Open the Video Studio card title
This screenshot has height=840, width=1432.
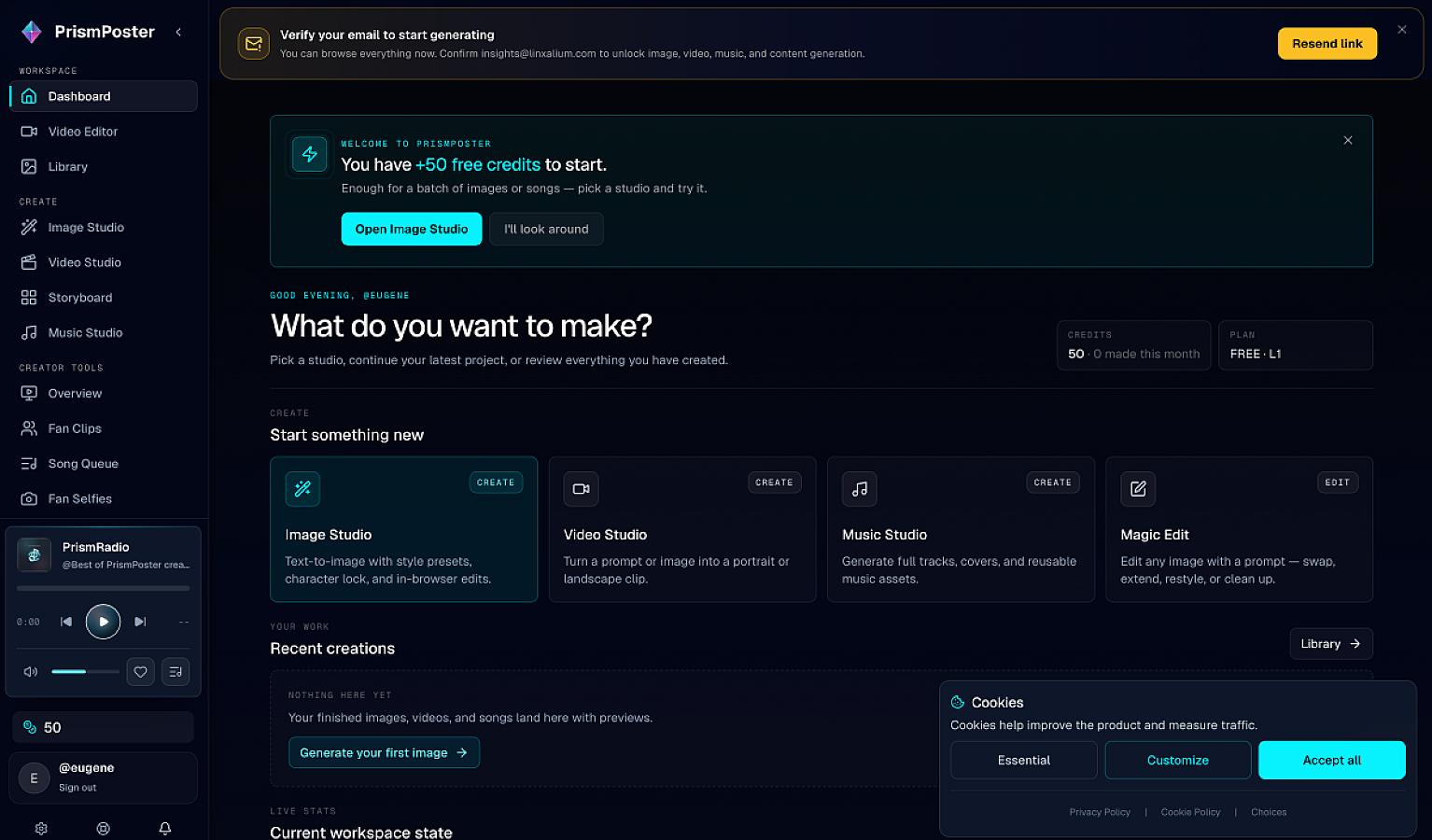pyautogui.click(x=605, y=535)
